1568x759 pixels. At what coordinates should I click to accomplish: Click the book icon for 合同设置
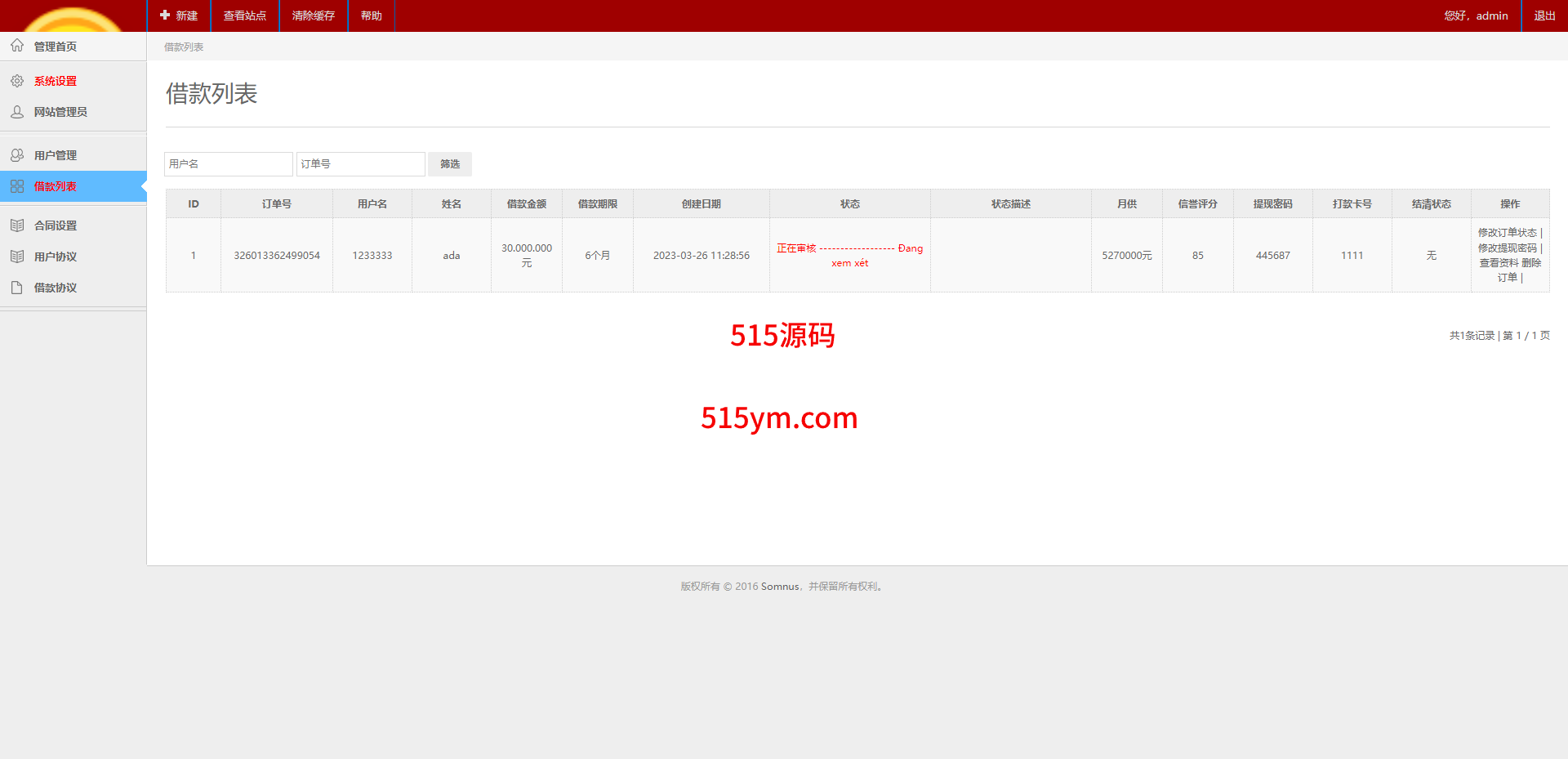[17, 225]
